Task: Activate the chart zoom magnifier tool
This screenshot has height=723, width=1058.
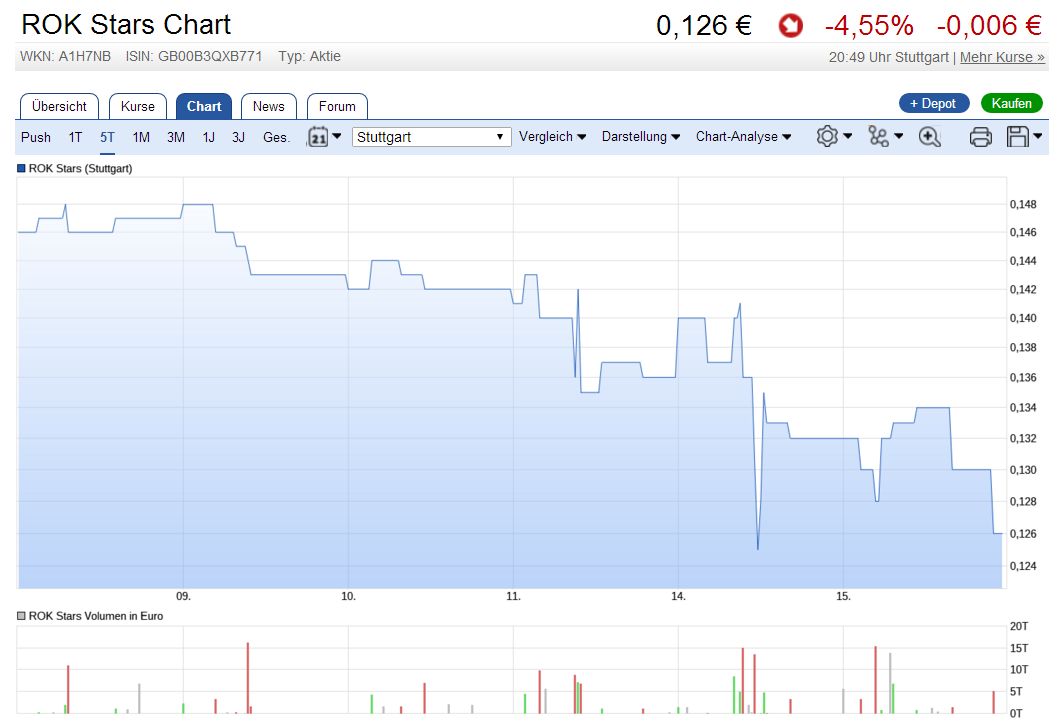Action: [x=928, y=136]
